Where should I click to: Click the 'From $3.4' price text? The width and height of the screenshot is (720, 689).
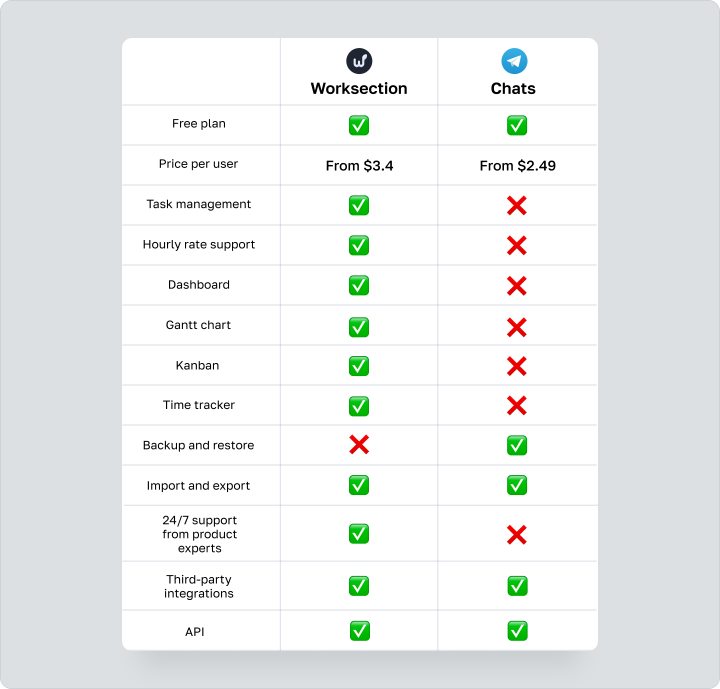[x=359, y=165]
